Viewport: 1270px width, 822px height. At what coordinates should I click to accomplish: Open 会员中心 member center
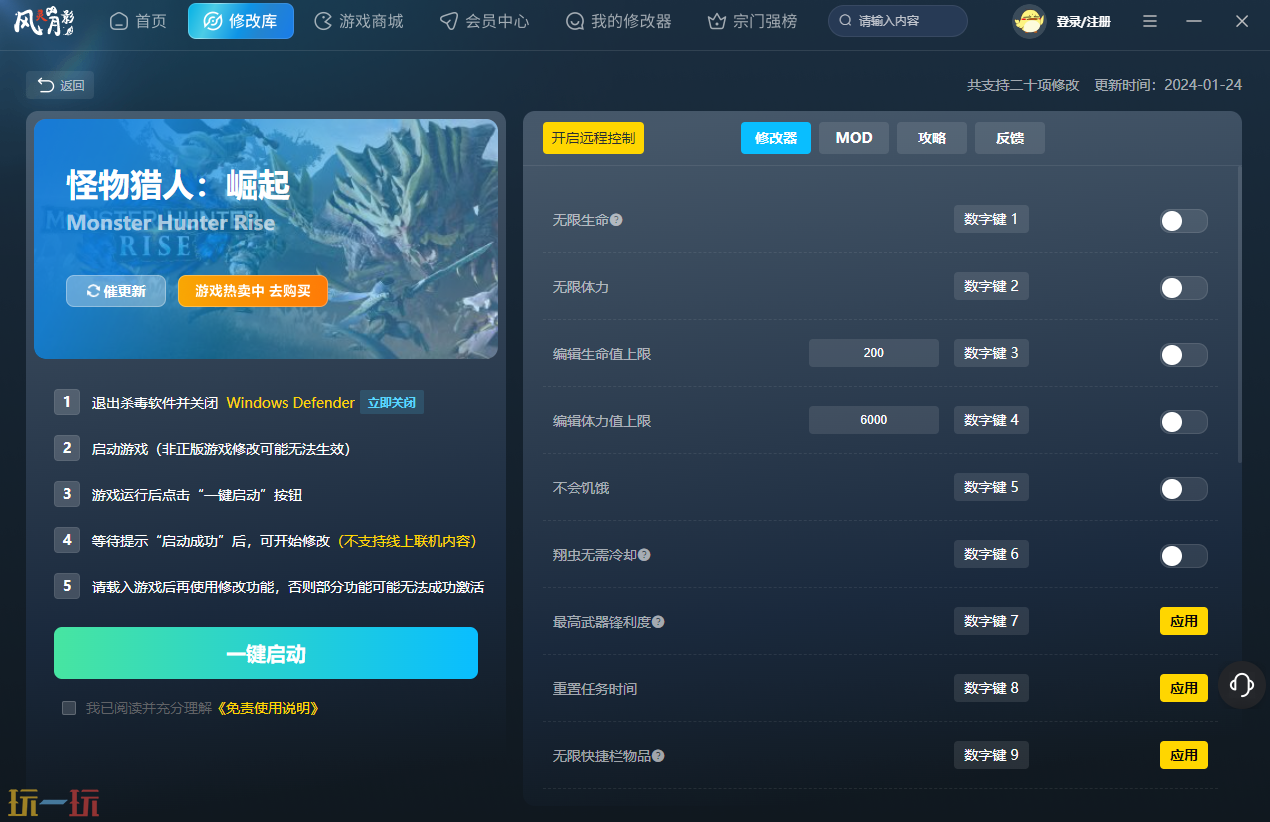coord(485,21)
